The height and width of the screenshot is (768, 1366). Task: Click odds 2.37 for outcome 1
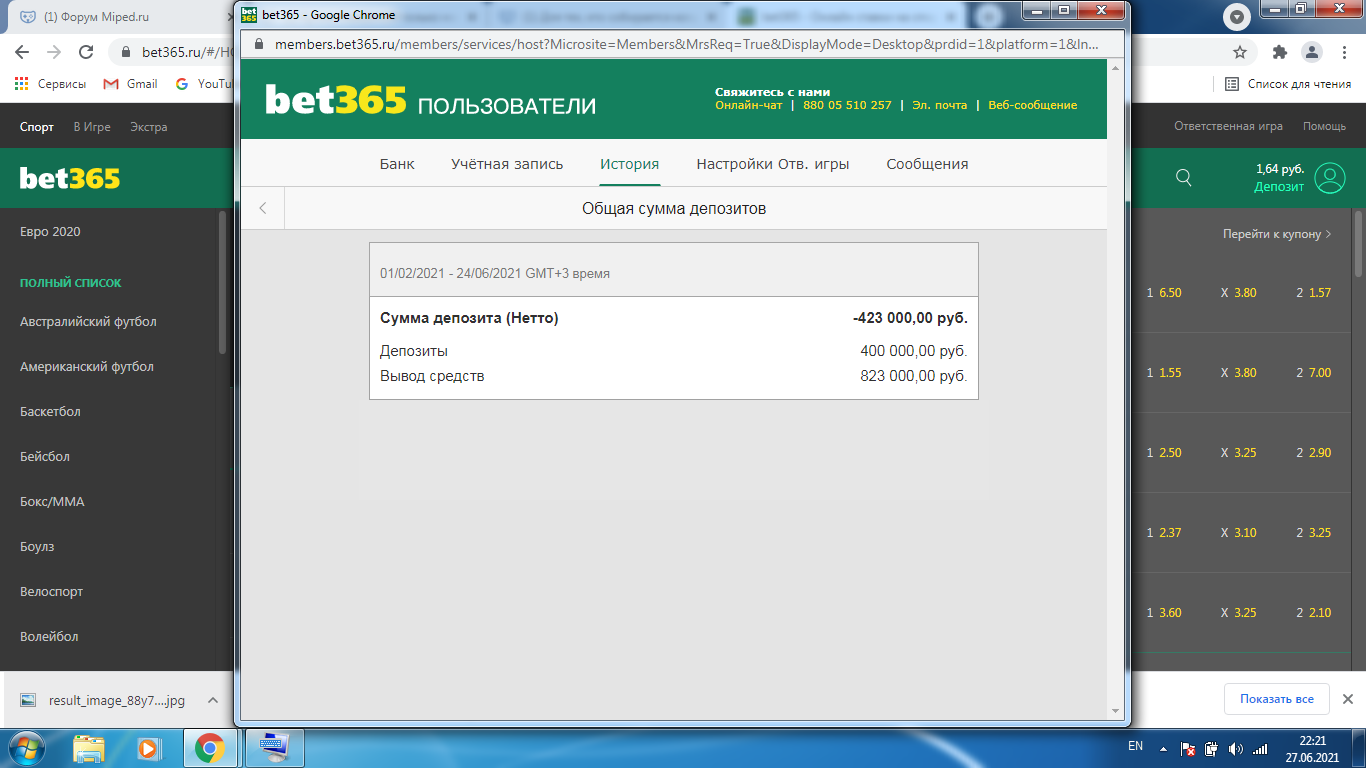pos(1170,533)
